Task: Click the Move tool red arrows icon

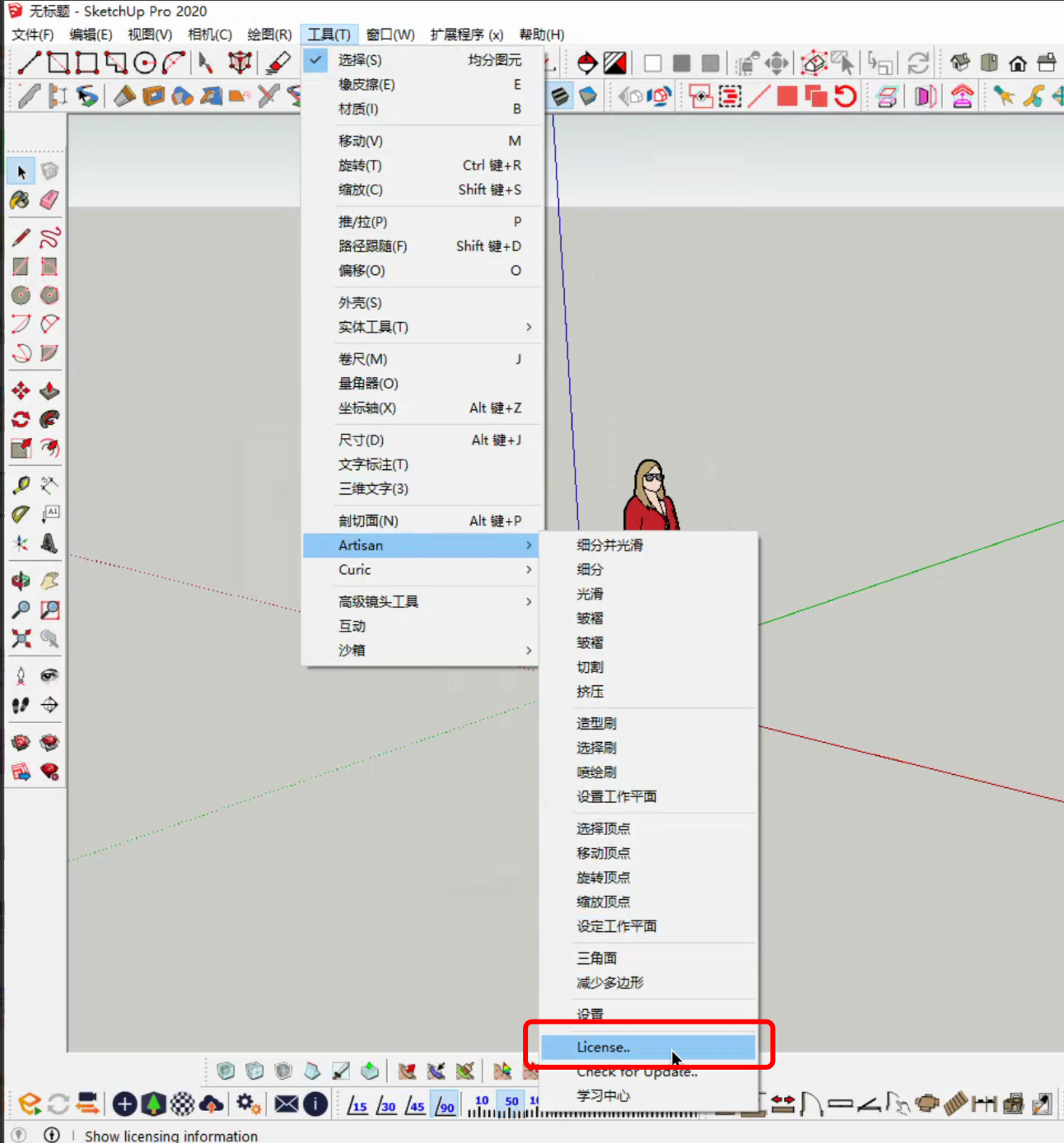Action: pos(21,390)
